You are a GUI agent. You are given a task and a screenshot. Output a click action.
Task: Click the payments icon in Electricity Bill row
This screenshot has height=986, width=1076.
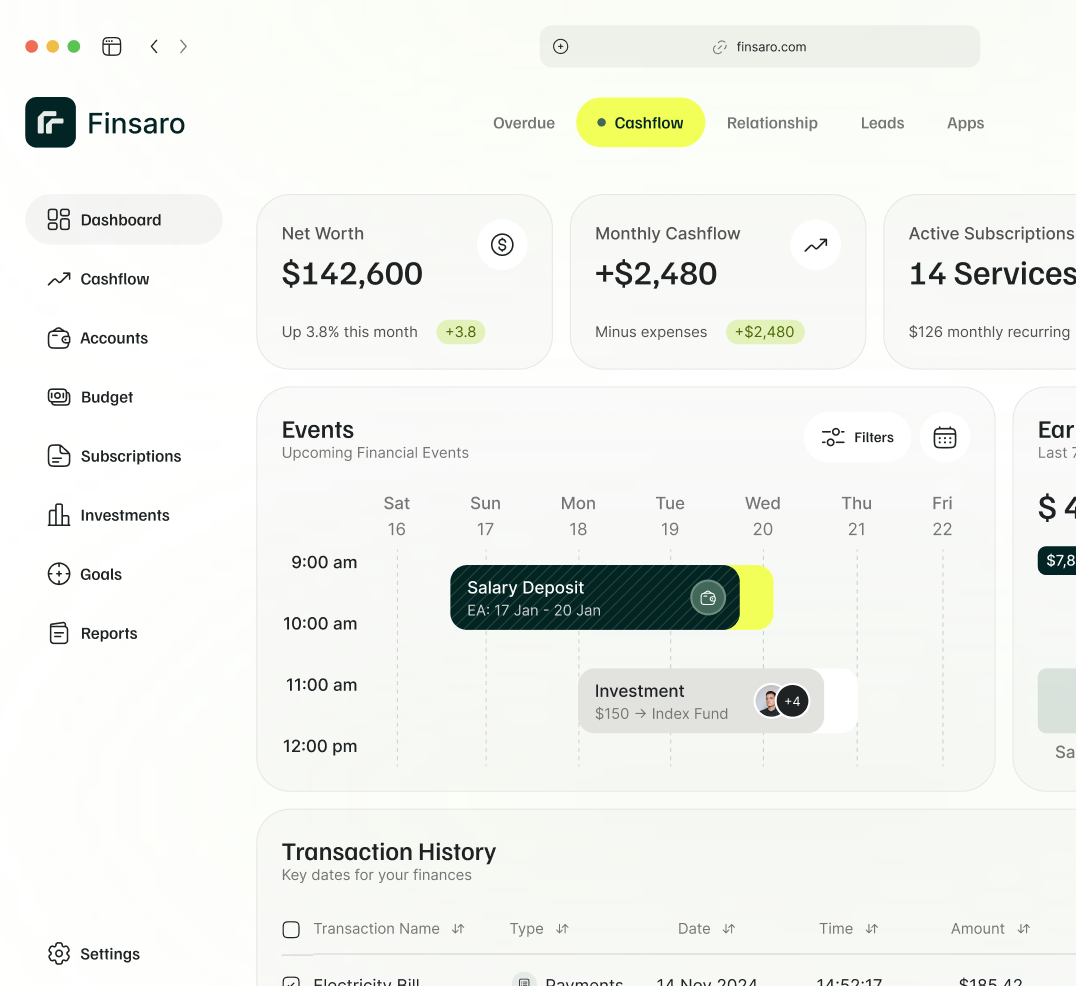pos(524,981)
